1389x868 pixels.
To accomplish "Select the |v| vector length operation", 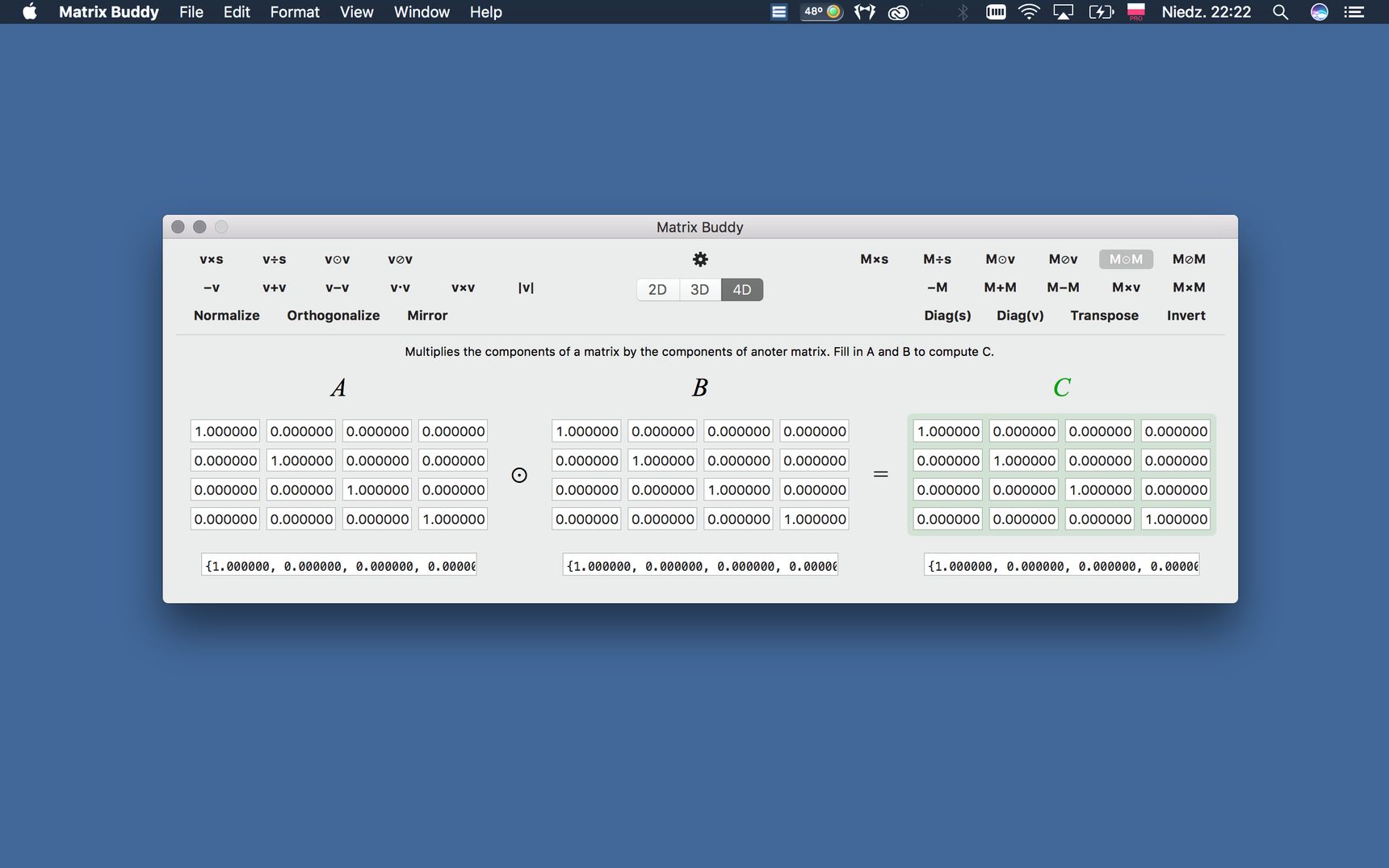I will 526,287.
